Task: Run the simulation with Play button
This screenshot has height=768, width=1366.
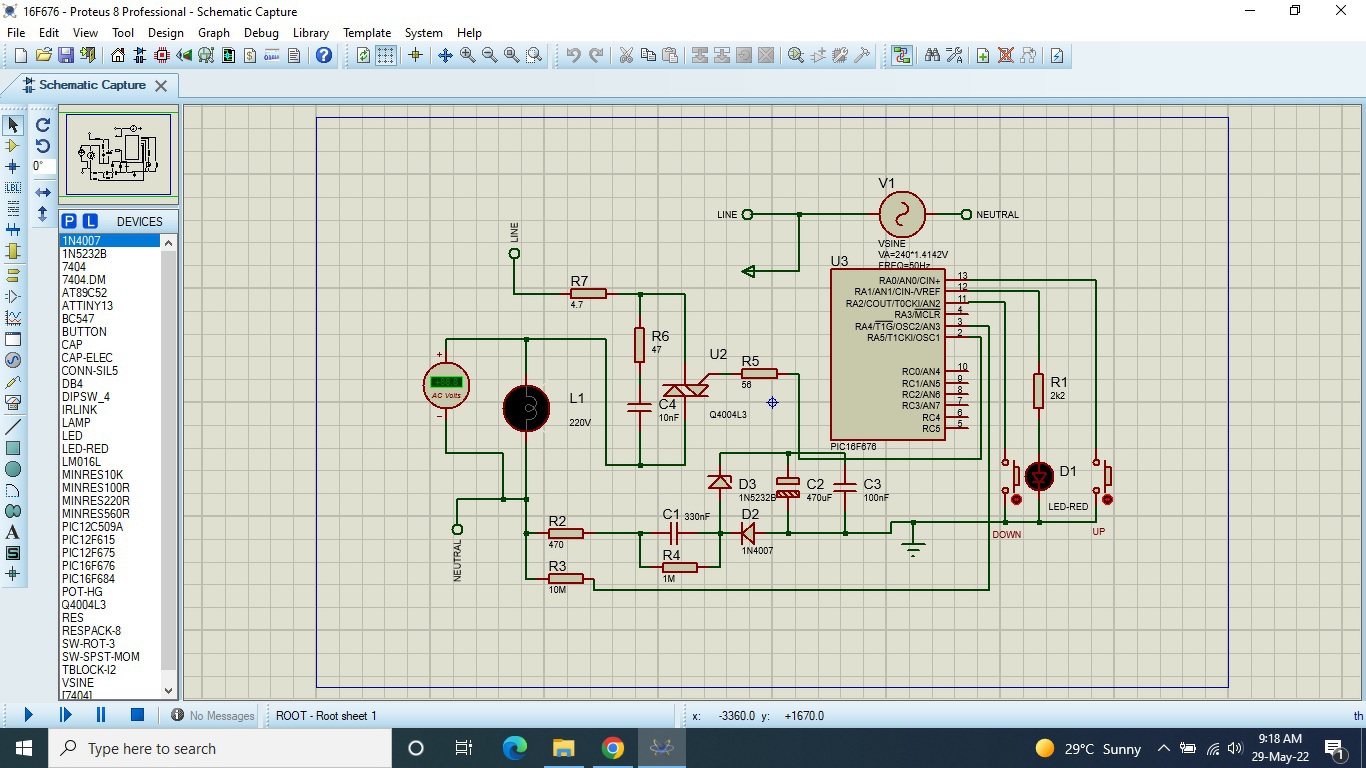Action: tap(28, 715)
